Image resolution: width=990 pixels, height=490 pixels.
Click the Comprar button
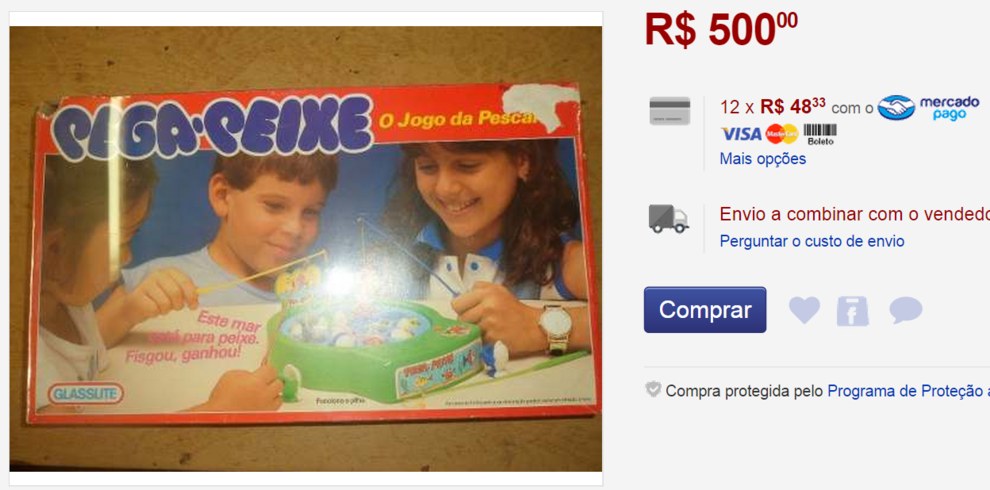pyautogui.click(x=705, y=309)
